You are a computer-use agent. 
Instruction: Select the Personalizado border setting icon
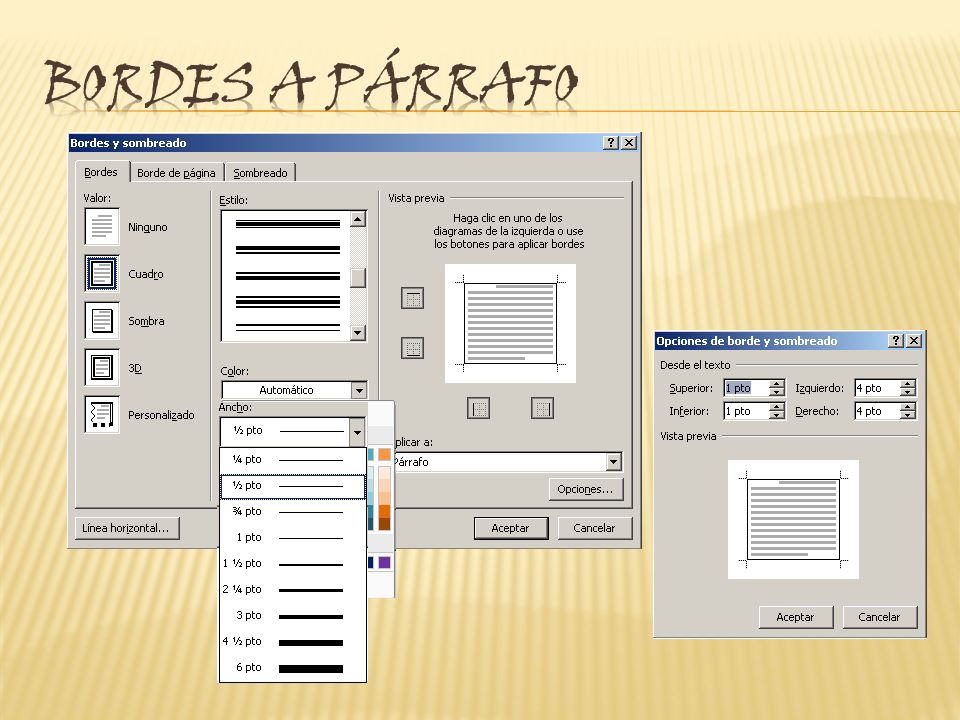point(102,414)
